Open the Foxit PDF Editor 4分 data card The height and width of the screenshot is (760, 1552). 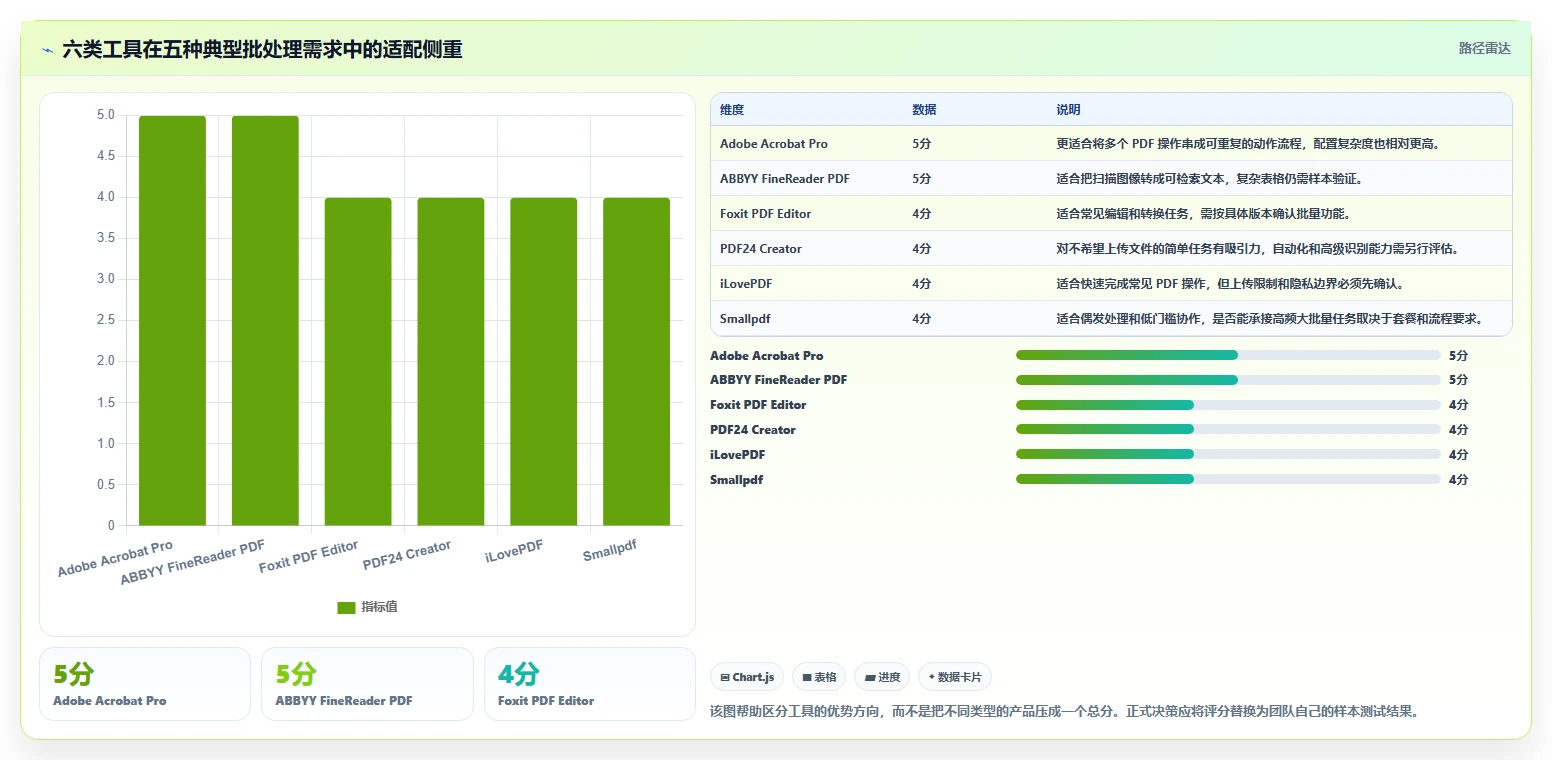pos(589,684)
